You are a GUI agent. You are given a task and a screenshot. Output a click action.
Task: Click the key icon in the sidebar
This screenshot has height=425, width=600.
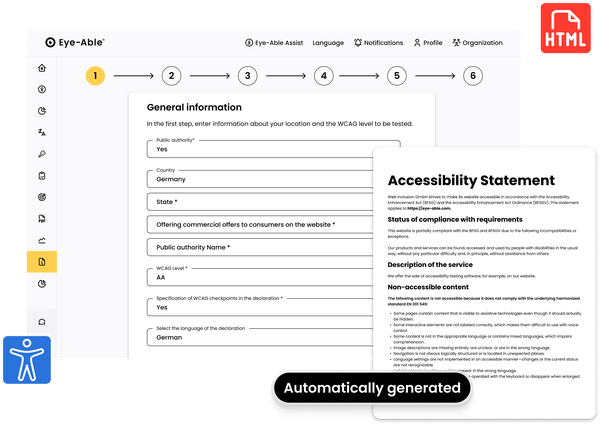[42, 154]
